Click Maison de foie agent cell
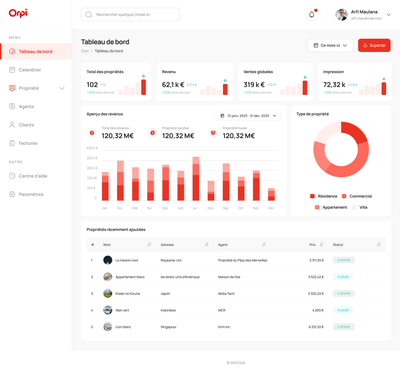 point(229,277)
